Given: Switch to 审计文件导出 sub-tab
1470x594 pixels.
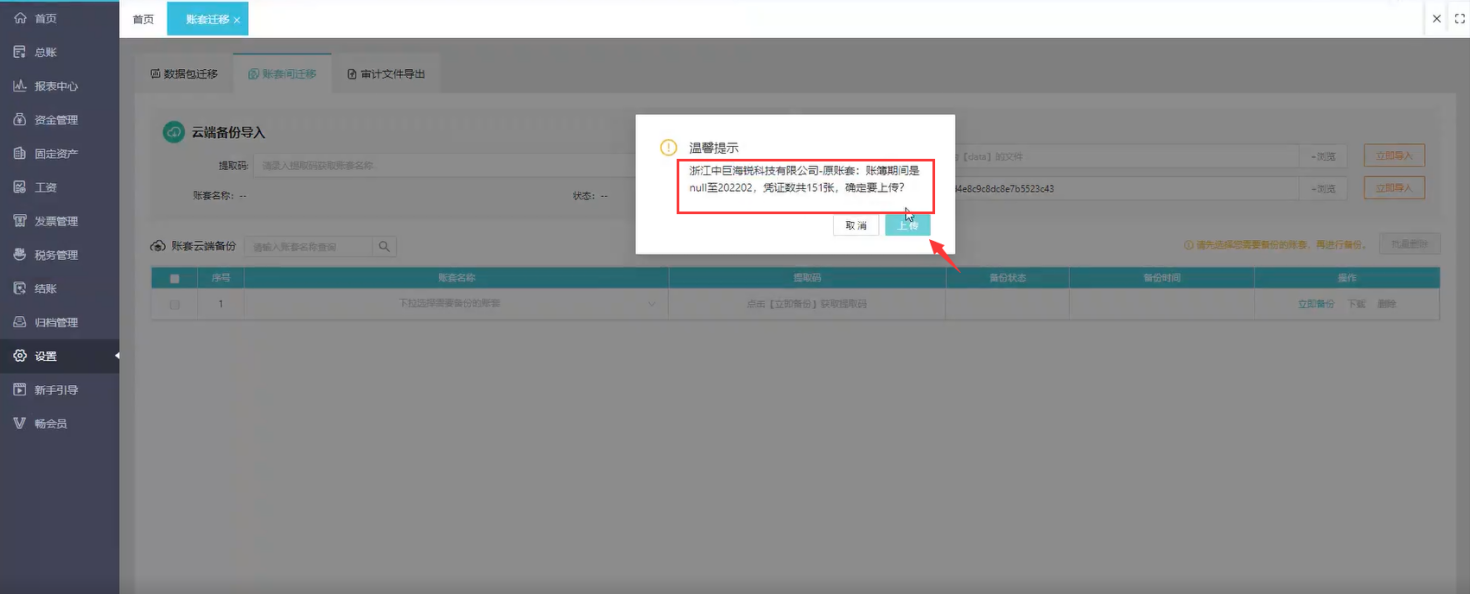Looking at the screenshot, I should pyautogui.click(x=386, y=74).
